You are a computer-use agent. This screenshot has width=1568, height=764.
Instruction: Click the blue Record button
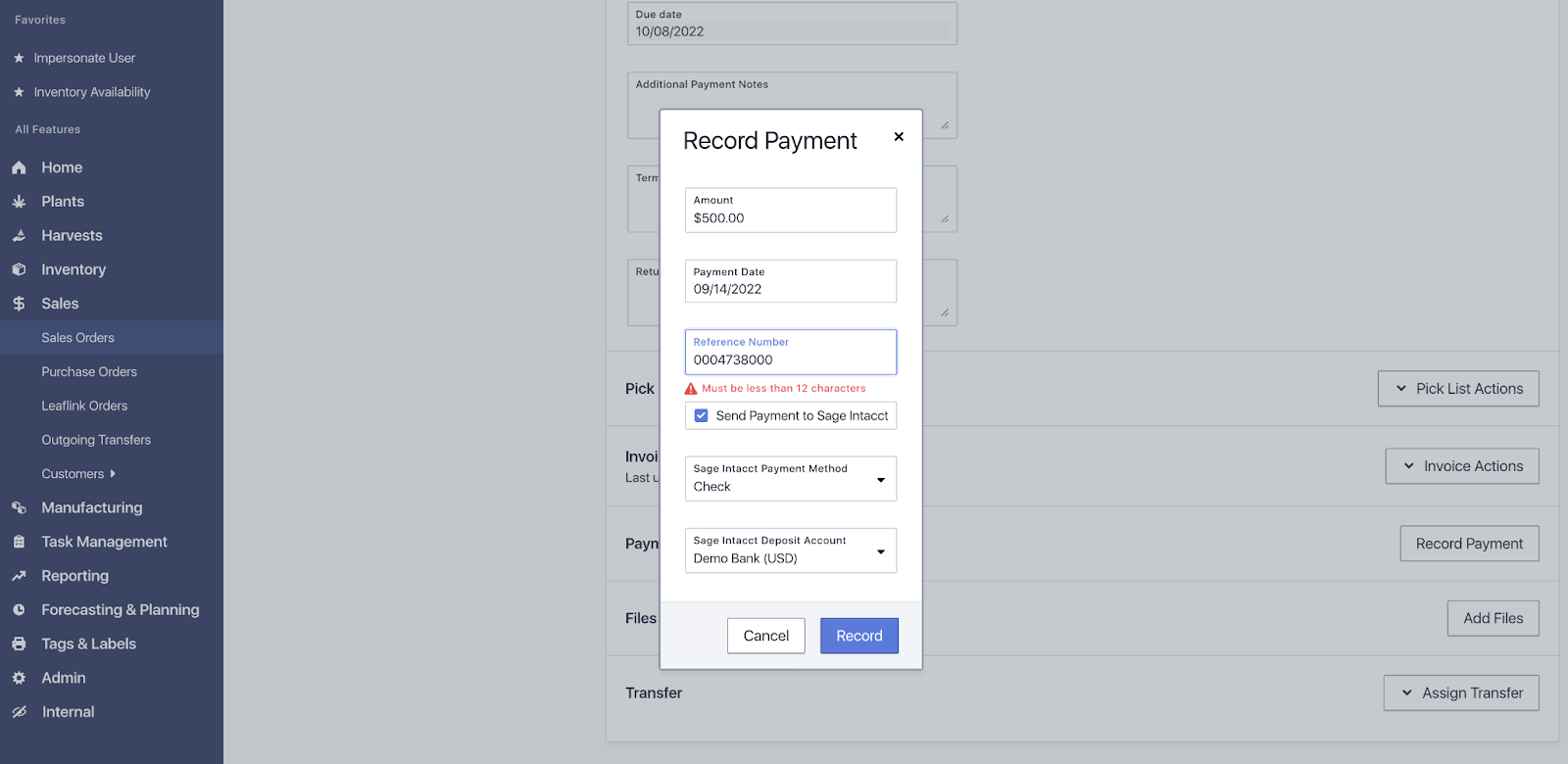click(x=858, y=636)
